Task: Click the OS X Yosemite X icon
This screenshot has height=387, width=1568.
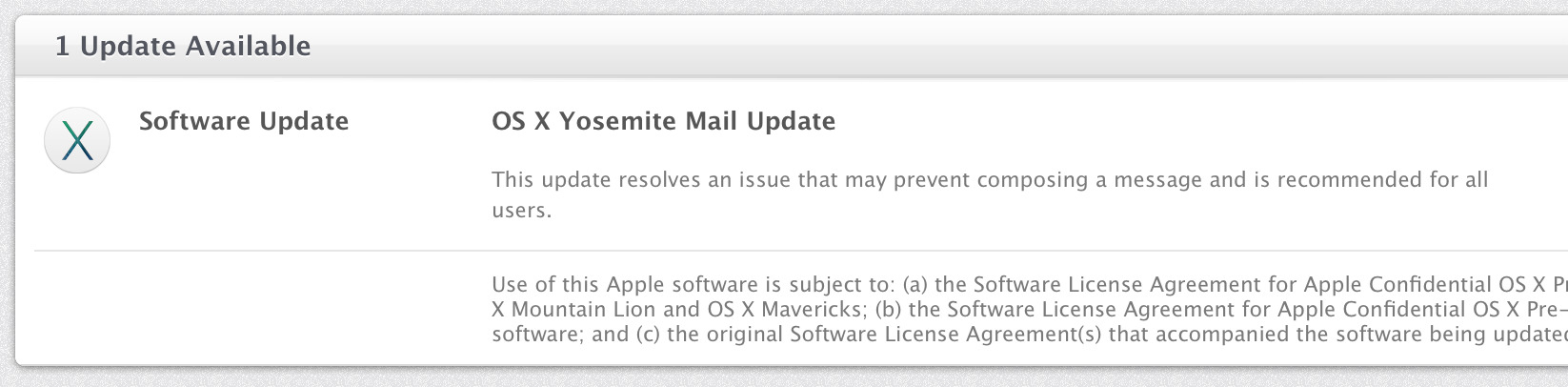Action: [77, 140]
